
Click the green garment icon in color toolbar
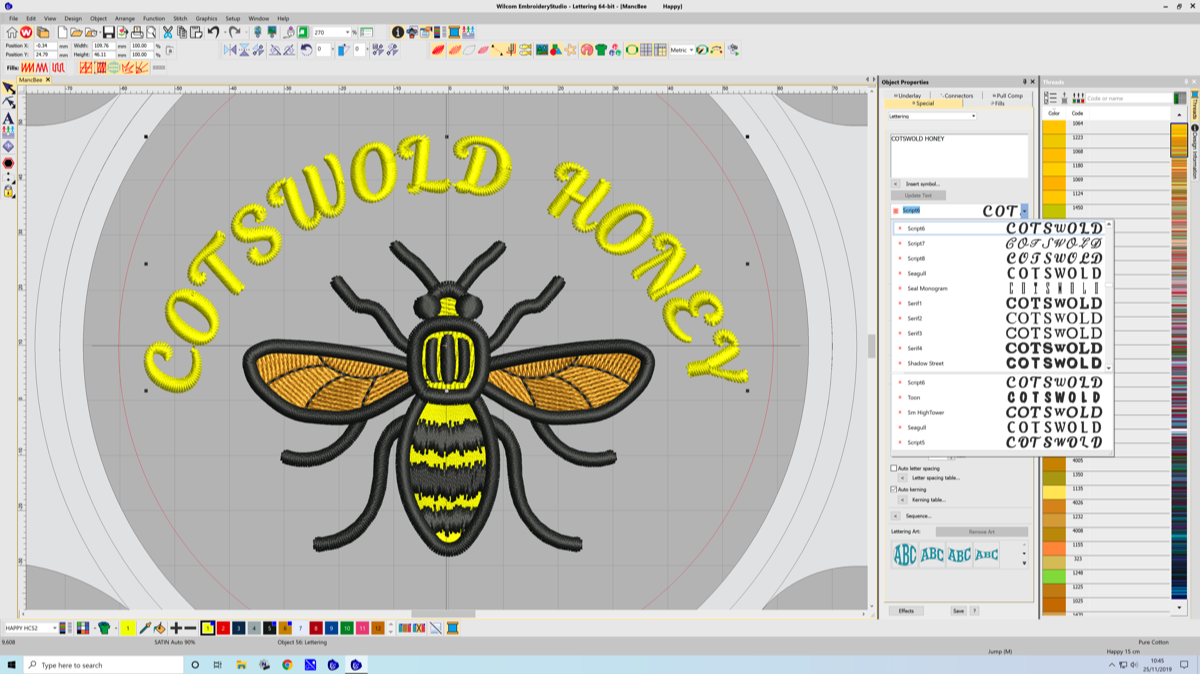[104, 628]
